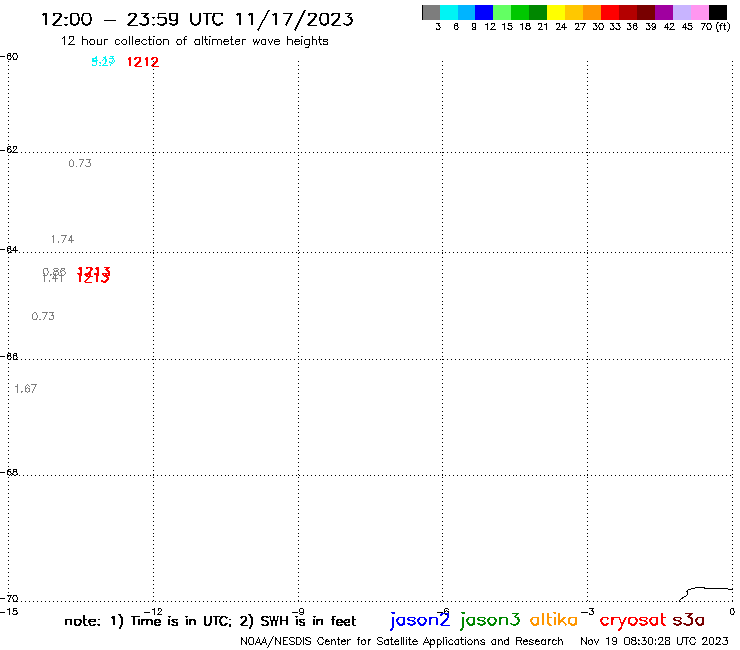Viewport: 740px width, 650px height.
Task: Click the '-70' latitude axis label
Action: (9, 599)
